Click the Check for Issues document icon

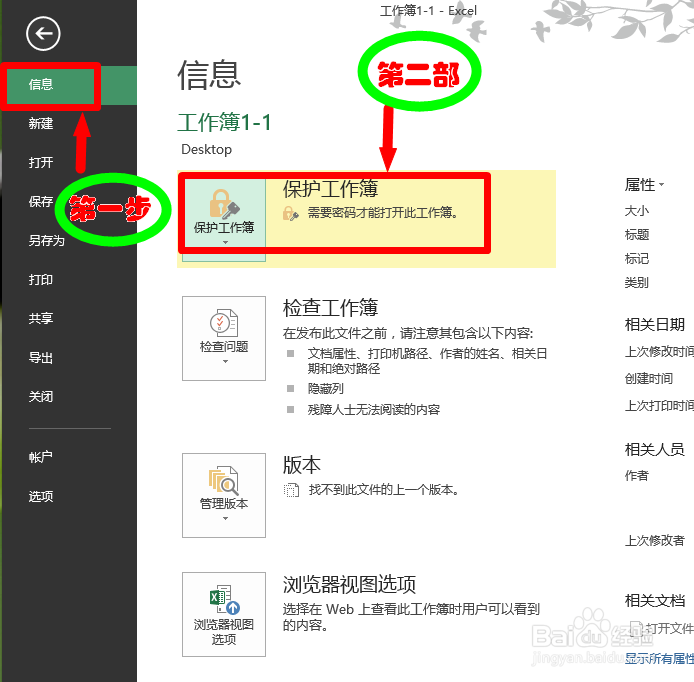pyautogui.click(x=224, y=323)
